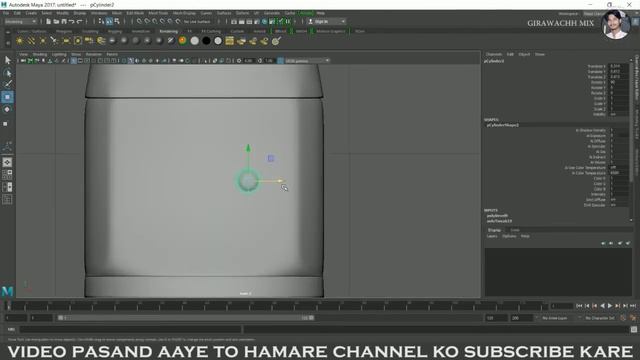The width and height of the screenshot is (640, 360).
Task: Click the spot light shelf icon
Action: [x=54, y=41]
